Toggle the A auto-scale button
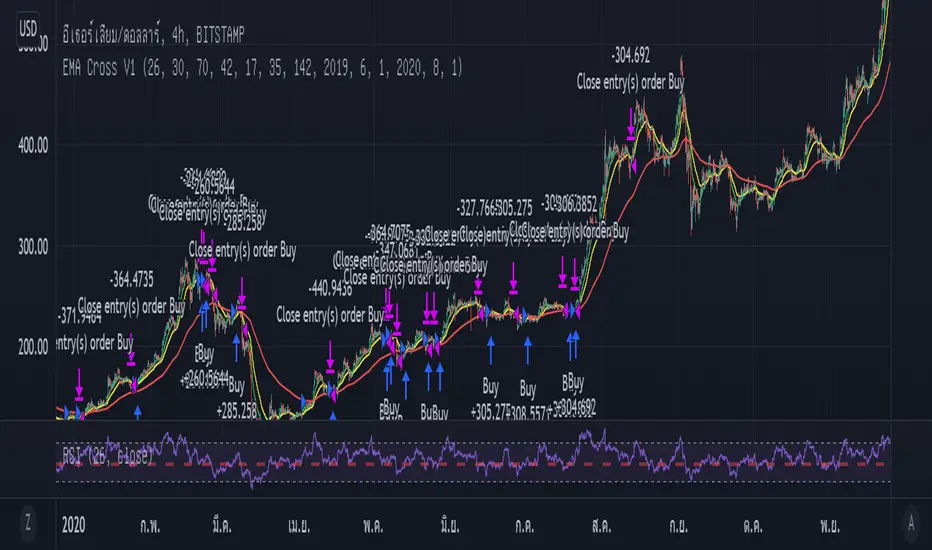Screen dimensions: 932x550 pos(911,523)
